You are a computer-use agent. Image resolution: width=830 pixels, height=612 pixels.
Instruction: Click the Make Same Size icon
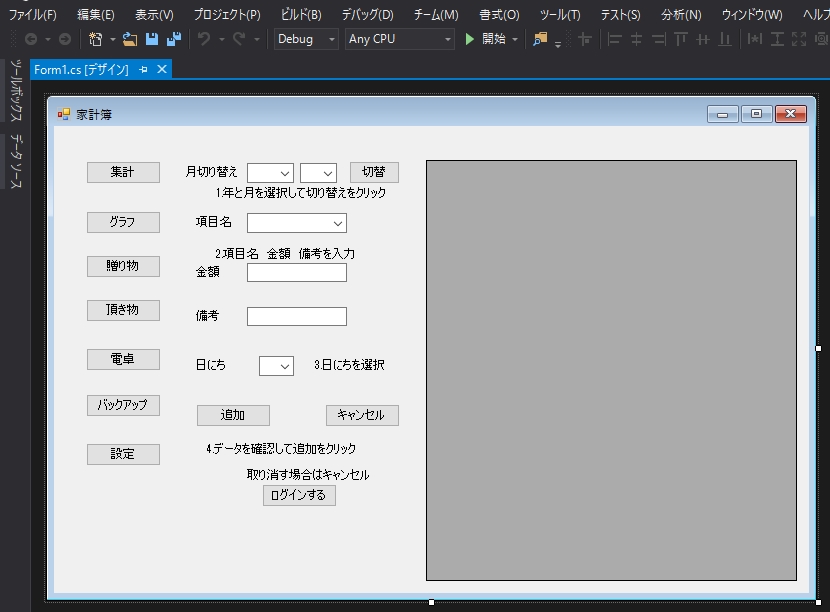(x=799, y=39)
